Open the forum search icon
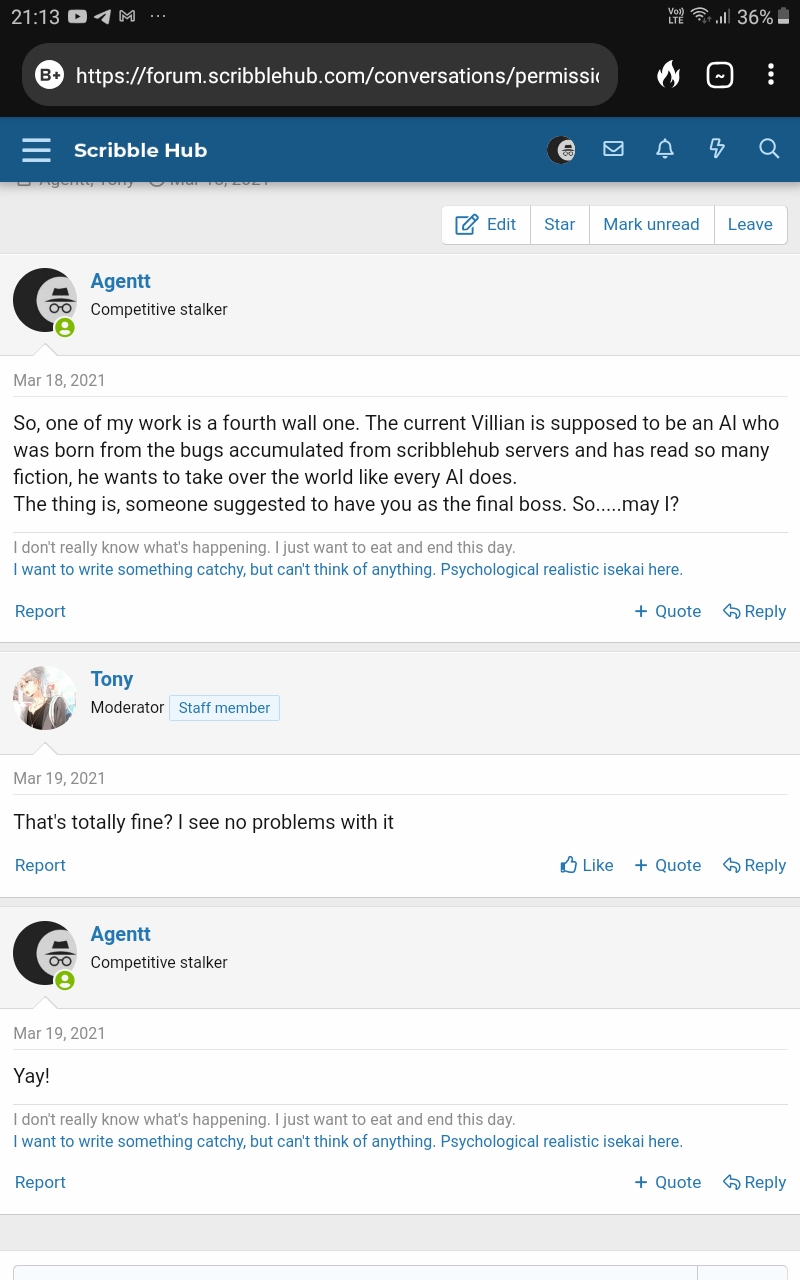 click(769, 149)
